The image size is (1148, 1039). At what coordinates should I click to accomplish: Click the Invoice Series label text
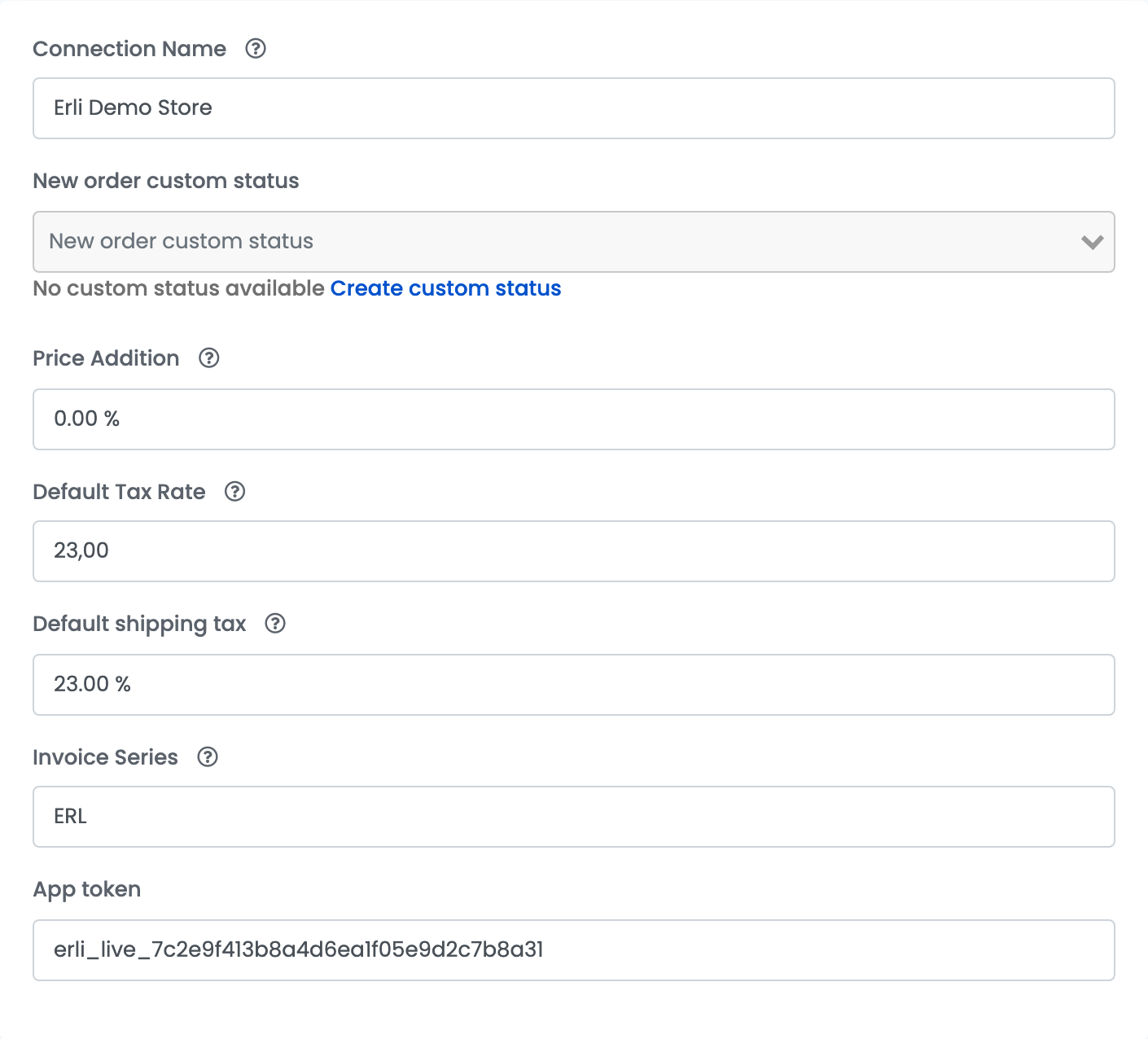coord(105,757)
